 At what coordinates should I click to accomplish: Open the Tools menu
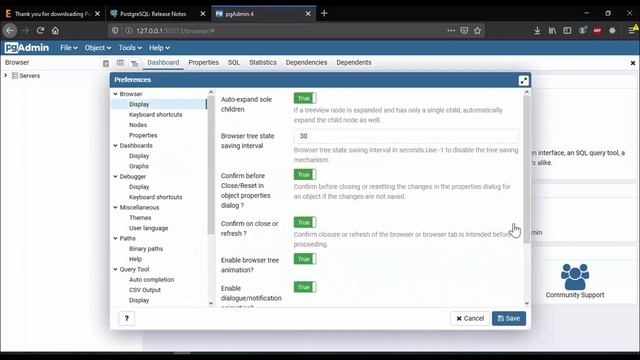130,48
